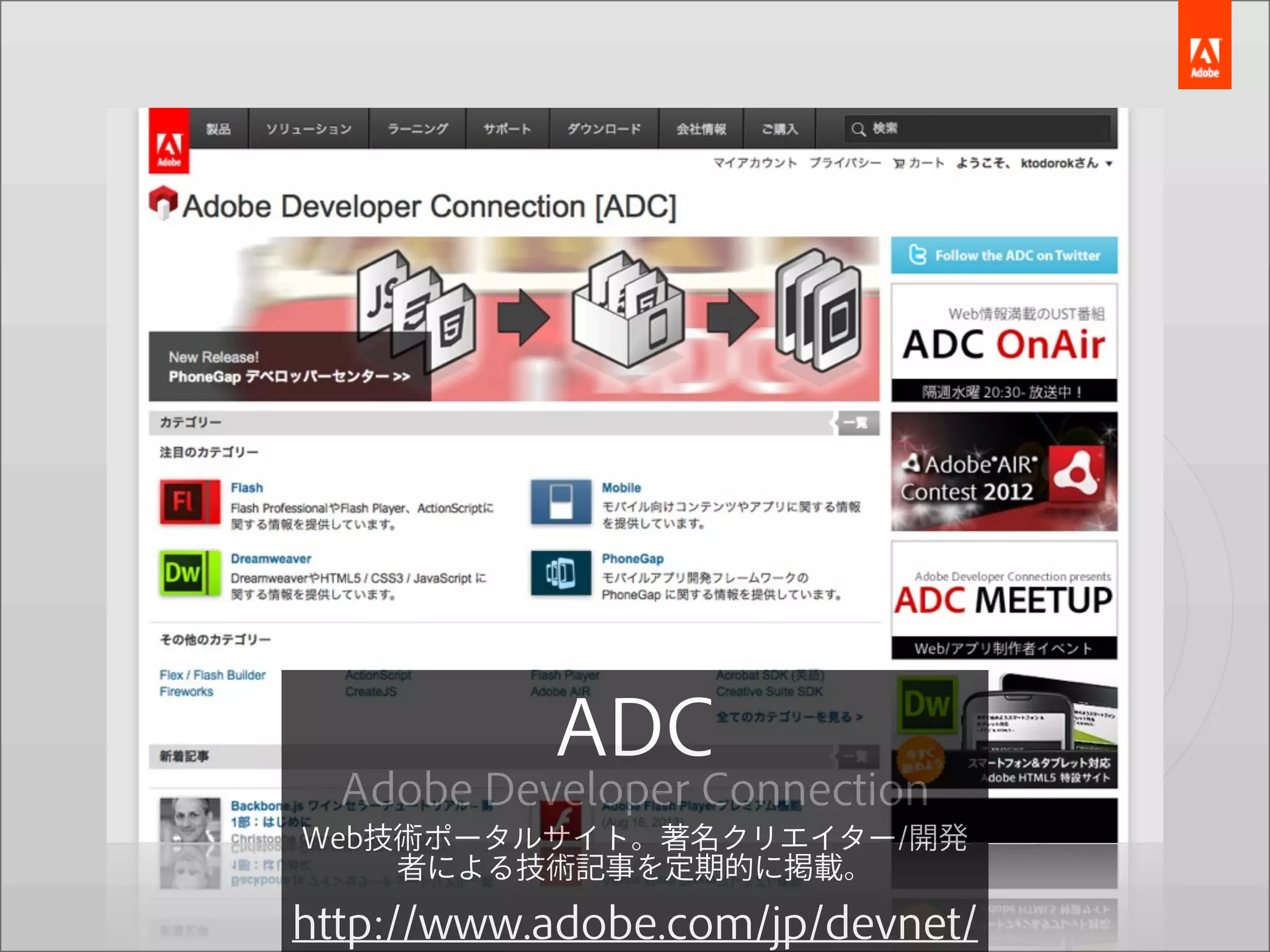Click the Adobe logo in the site header
The width and height of the screenshot is (1270, 952).
point(169,141)
